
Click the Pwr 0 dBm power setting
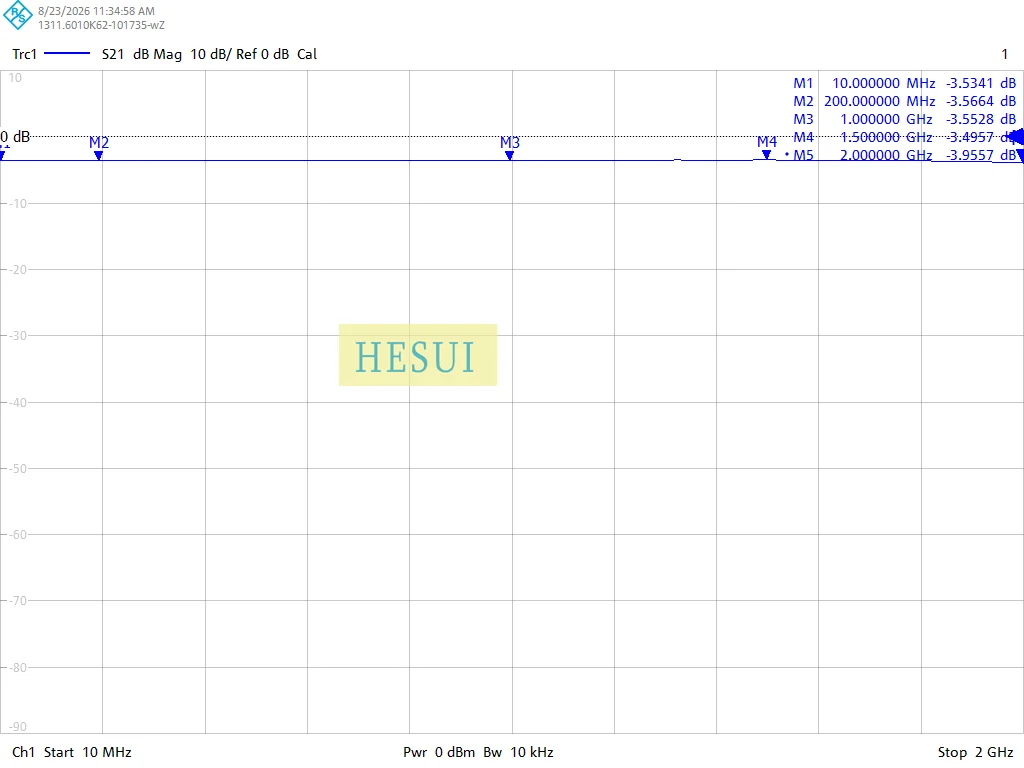click(x=439, y=752)
